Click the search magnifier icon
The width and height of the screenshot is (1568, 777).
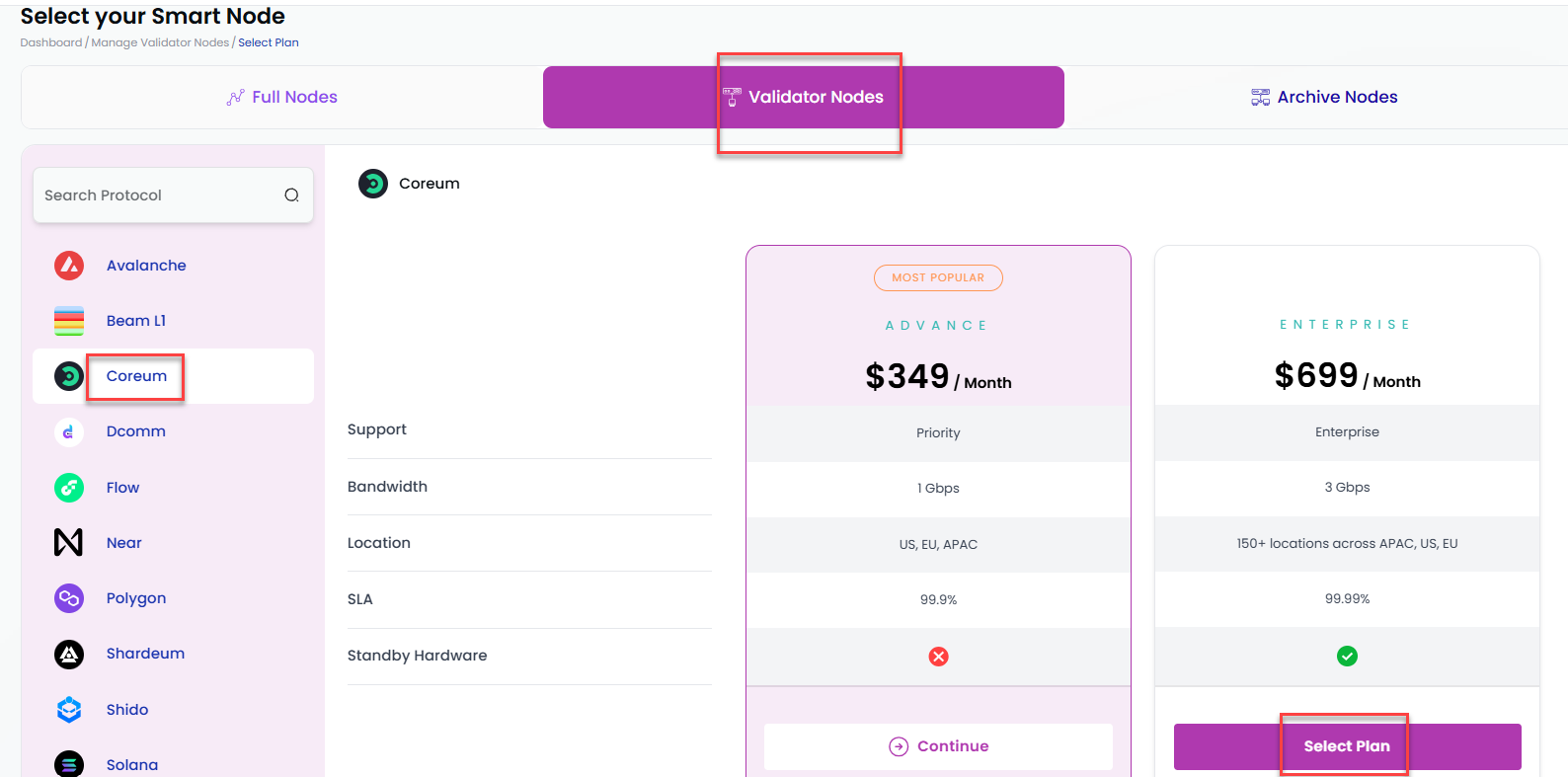click(x=291, y=195)
